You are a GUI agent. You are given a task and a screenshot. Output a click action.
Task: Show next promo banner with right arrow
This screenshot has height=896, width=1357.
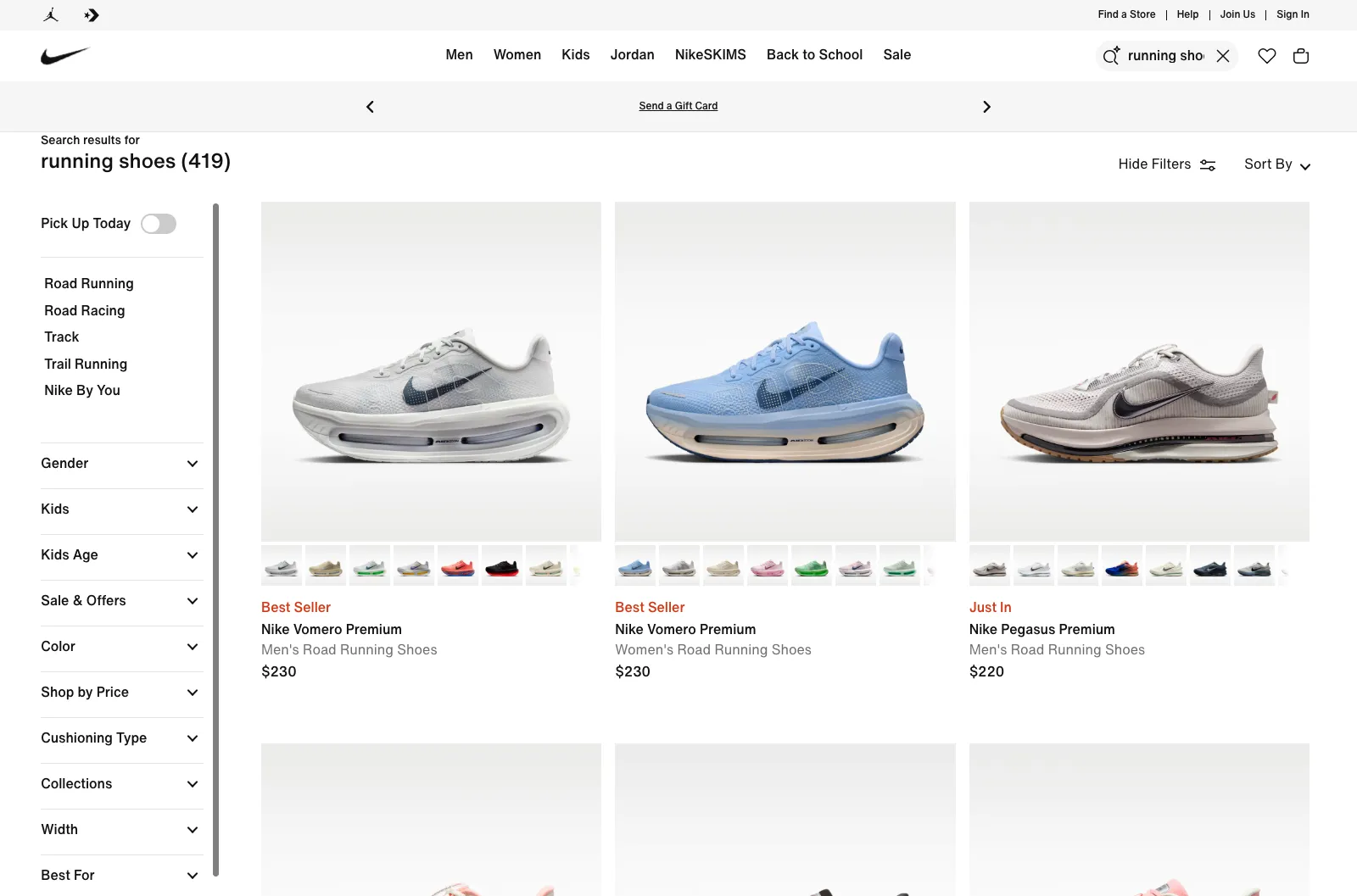pyautogui.click(x=986, y=107)
